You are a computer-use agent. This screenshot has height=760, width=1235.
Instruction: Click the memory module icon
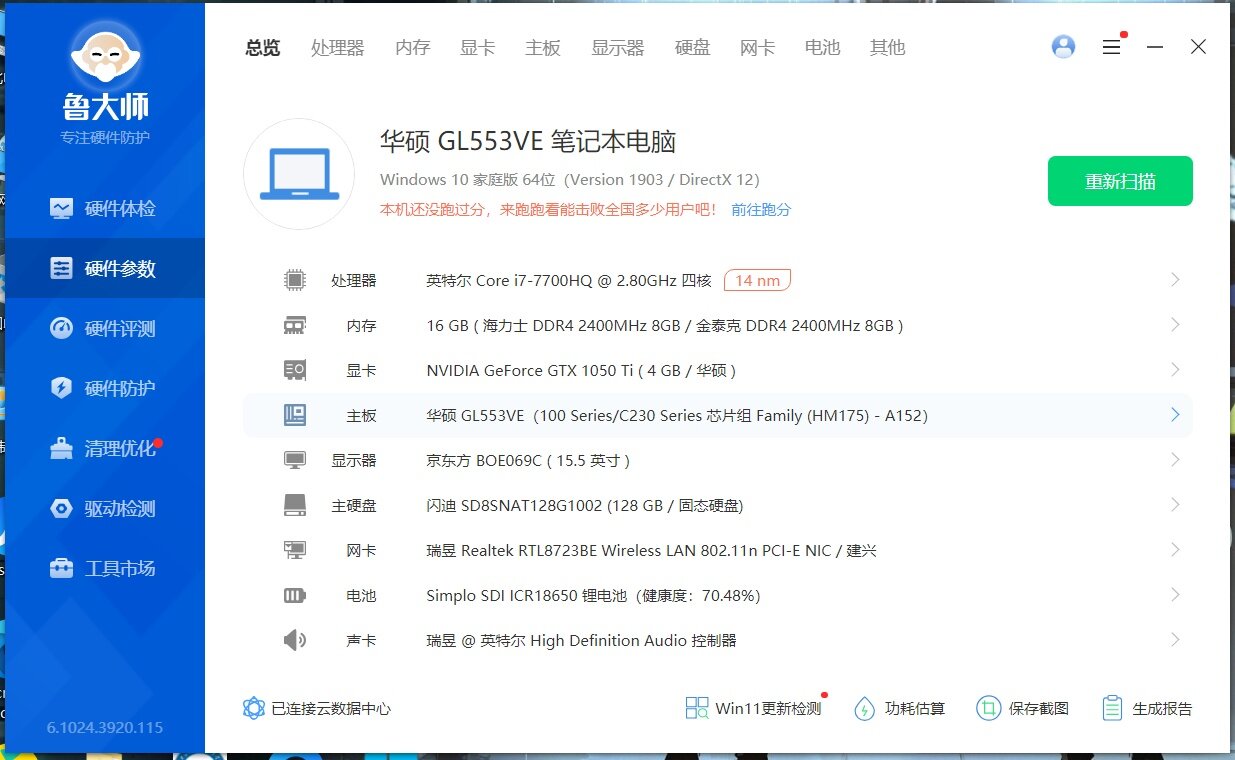click(294, 325)
